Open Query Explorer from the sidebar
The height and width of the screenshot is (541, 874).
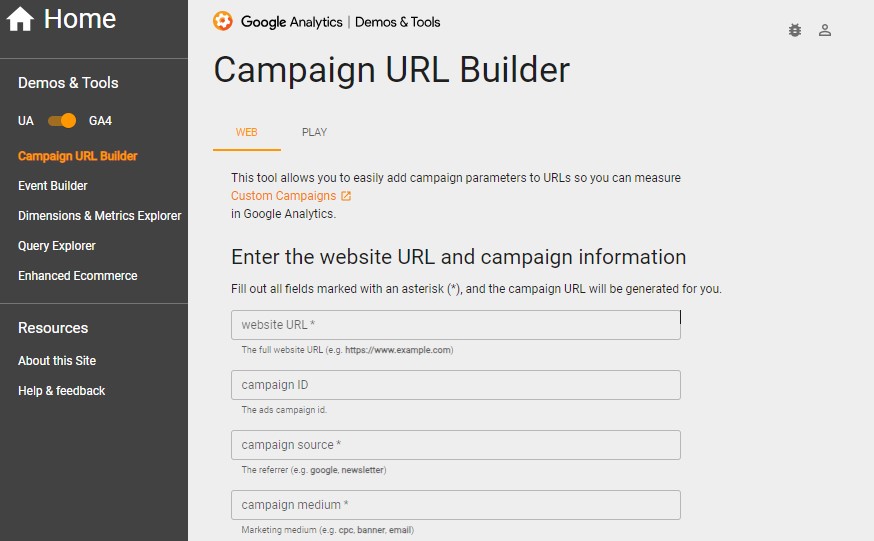[x=56, y=246]
